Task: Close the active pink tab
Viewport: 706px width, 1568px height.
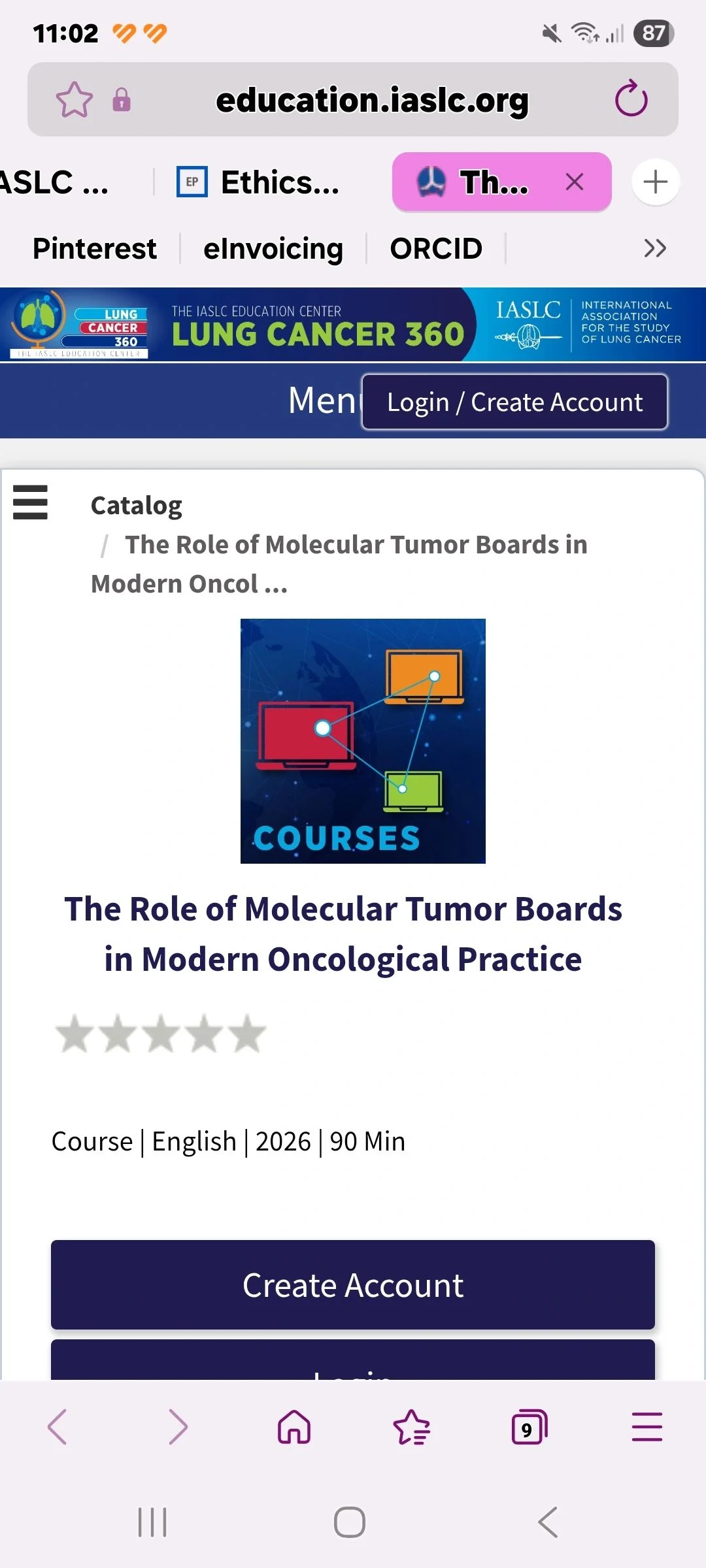Action: pos(575,182)
